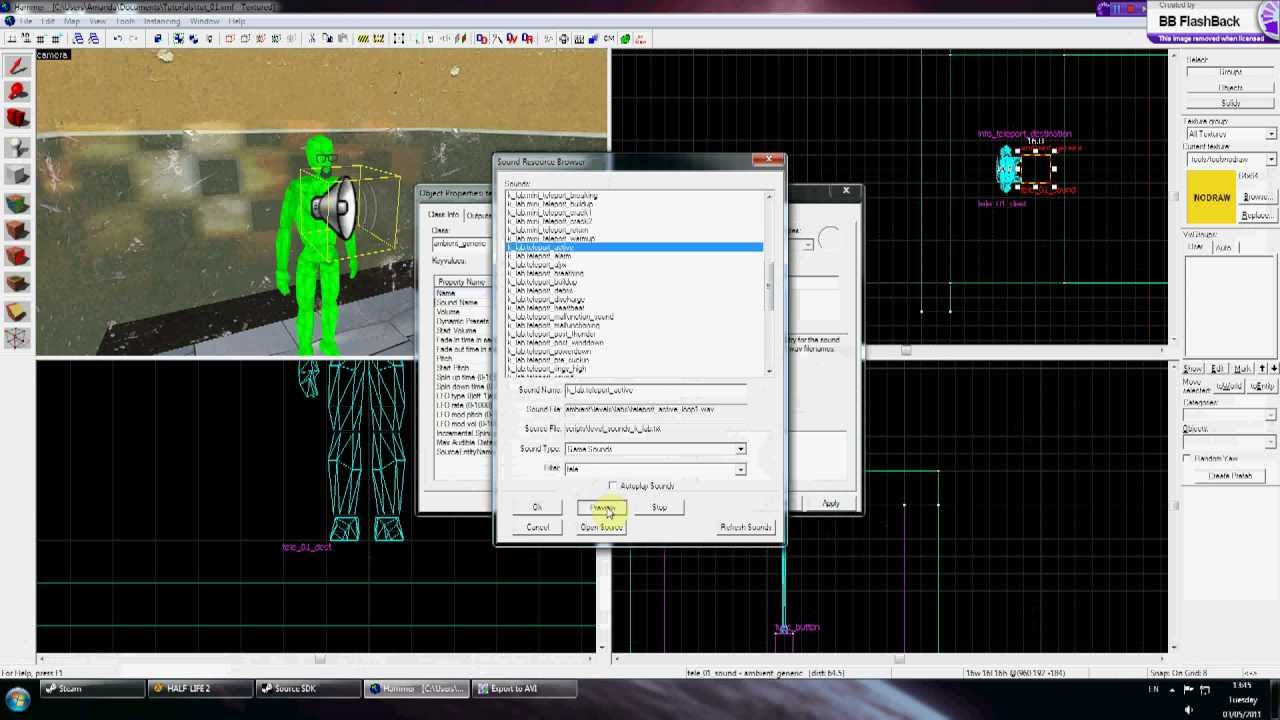
Task: Open the Map menu
Action: pos(72,21)
